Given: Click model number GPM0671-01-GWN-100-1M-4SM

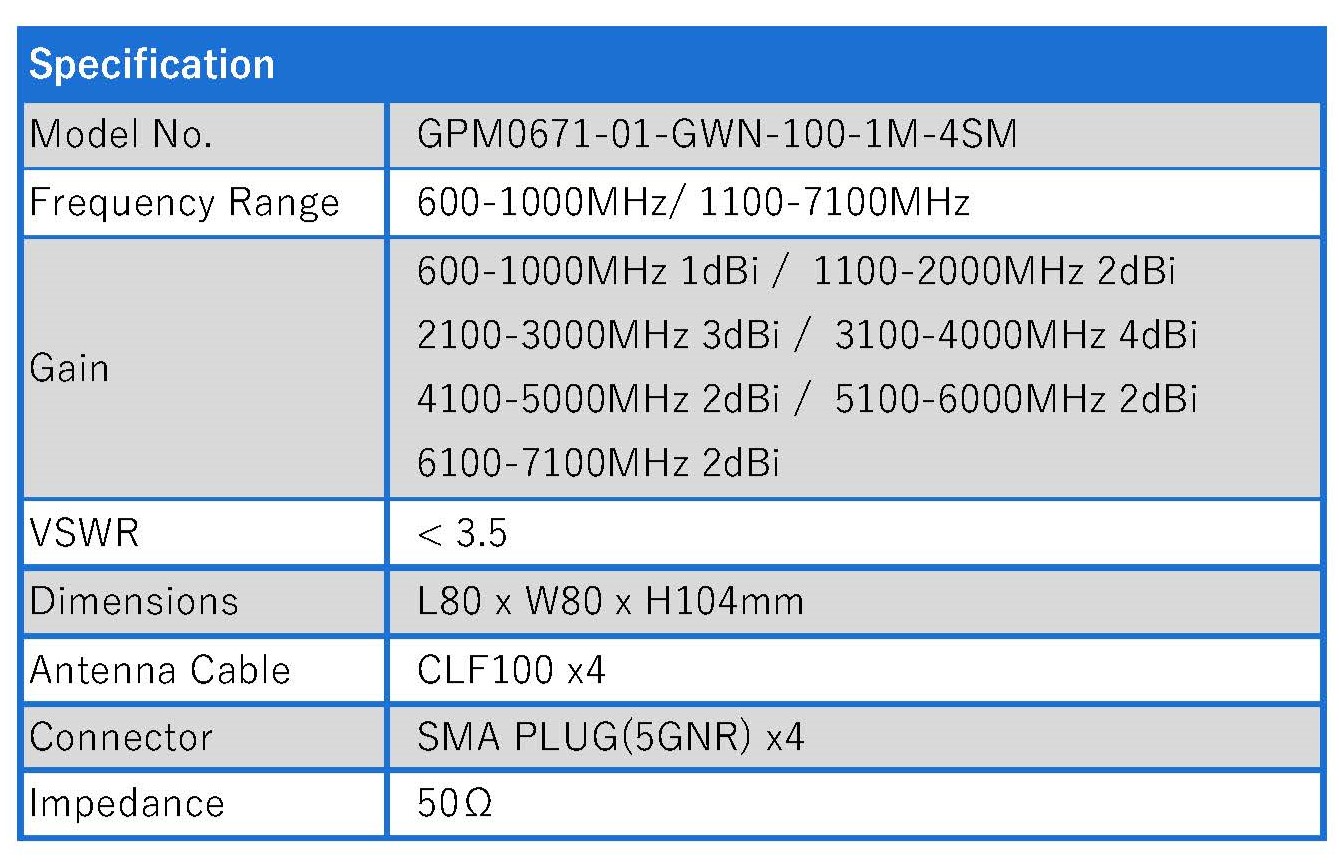Looking at the screenshot, I should pos(717,135).
